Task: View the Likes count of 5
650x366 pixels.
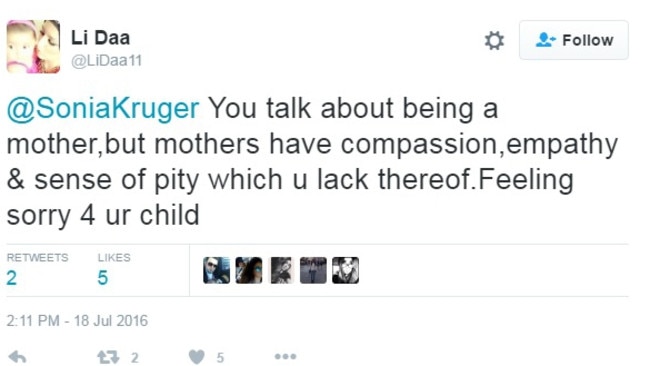Action: [x=103, y=278]
